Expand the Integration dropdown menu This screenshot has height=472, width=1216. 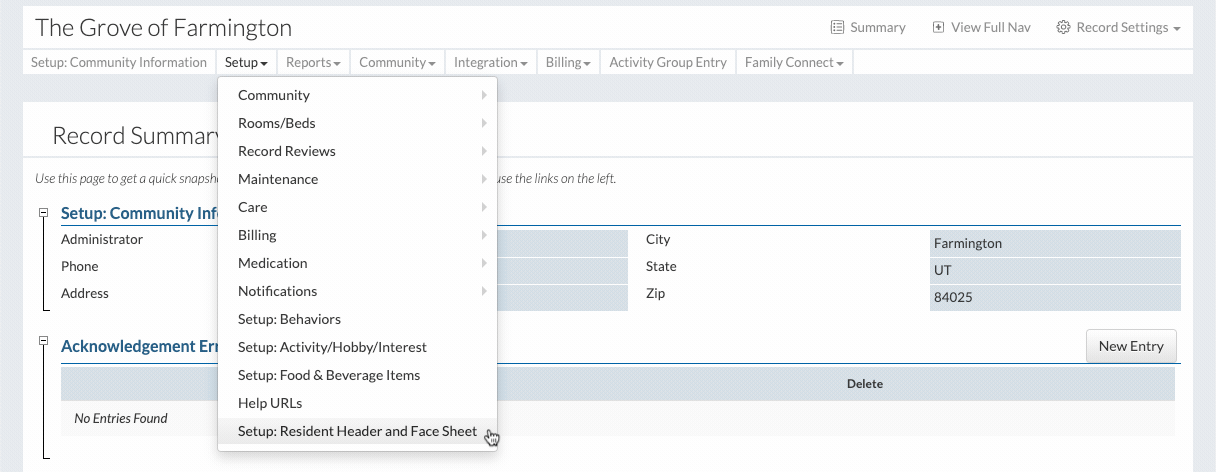coord(490,62)
